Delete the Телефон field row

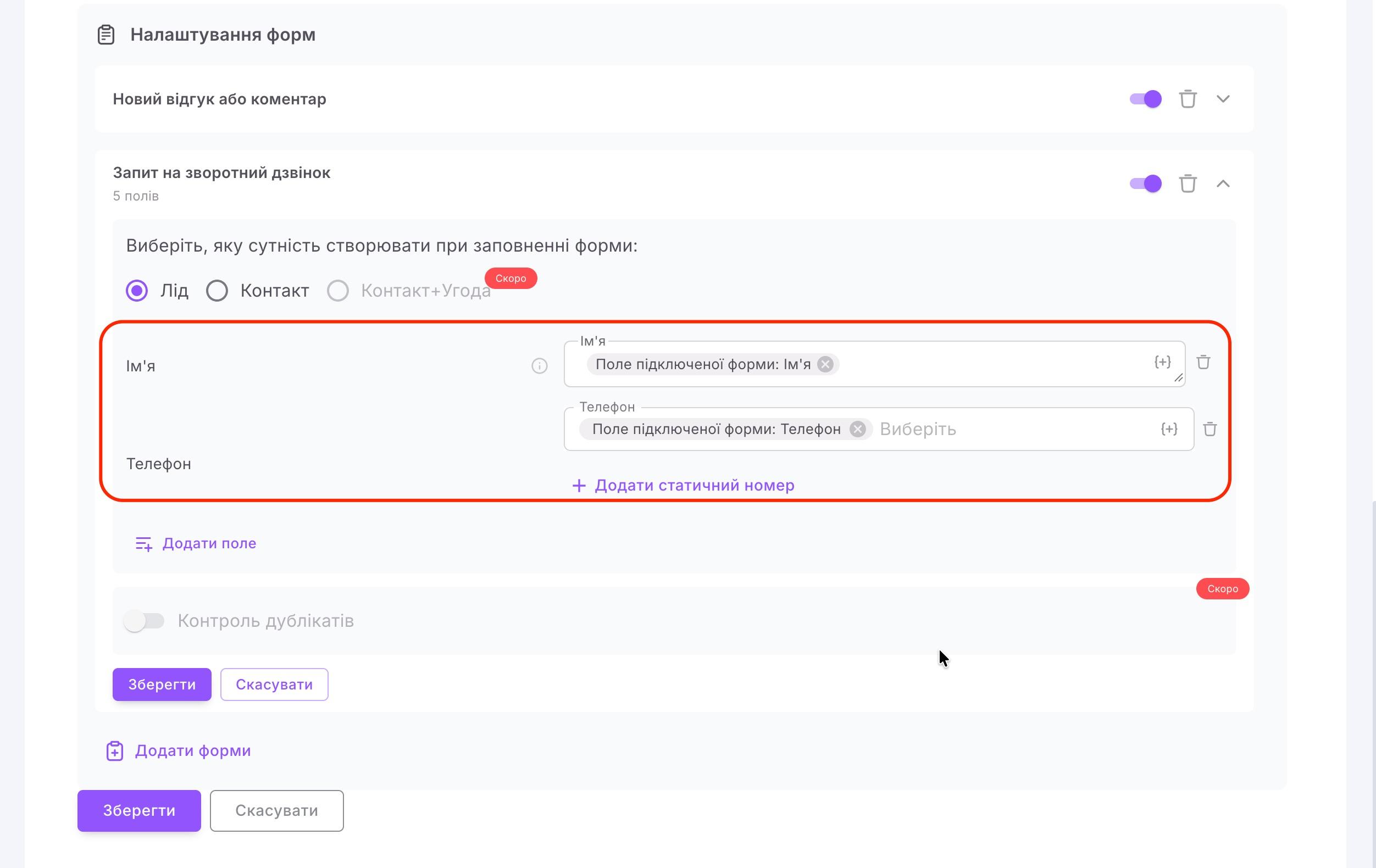[x=1209, y=429]
